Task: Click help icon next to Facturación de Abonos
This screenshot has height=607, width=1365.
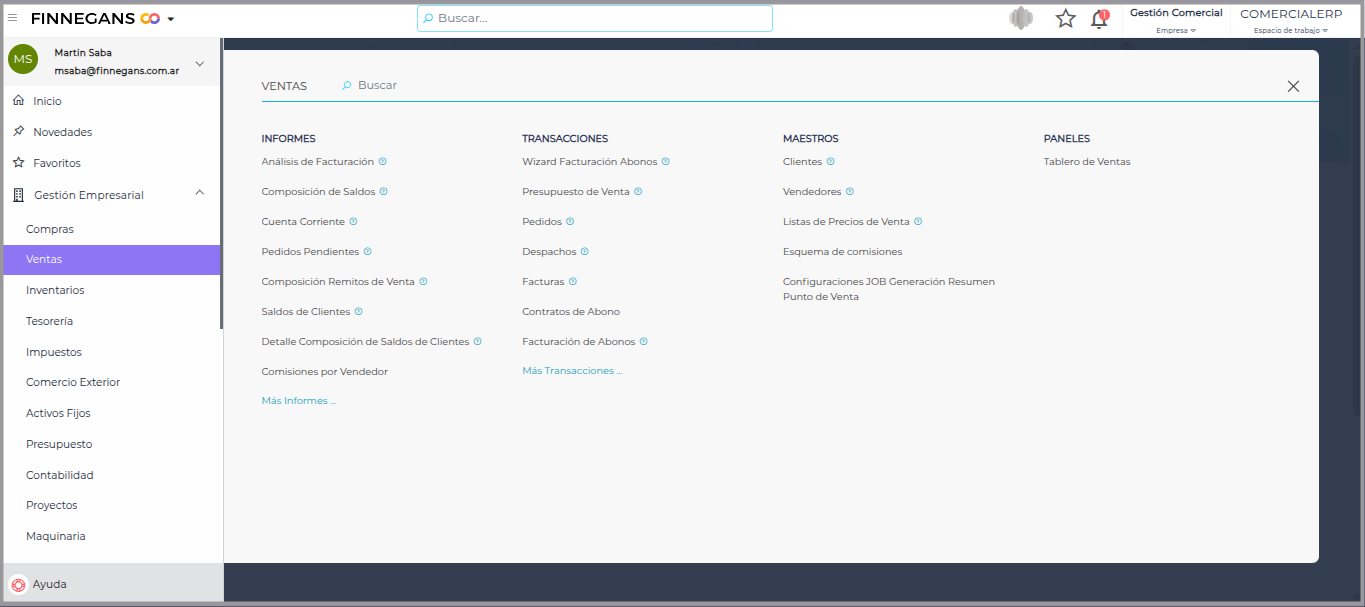Action: pyautogui.click(x=644, y=341)
